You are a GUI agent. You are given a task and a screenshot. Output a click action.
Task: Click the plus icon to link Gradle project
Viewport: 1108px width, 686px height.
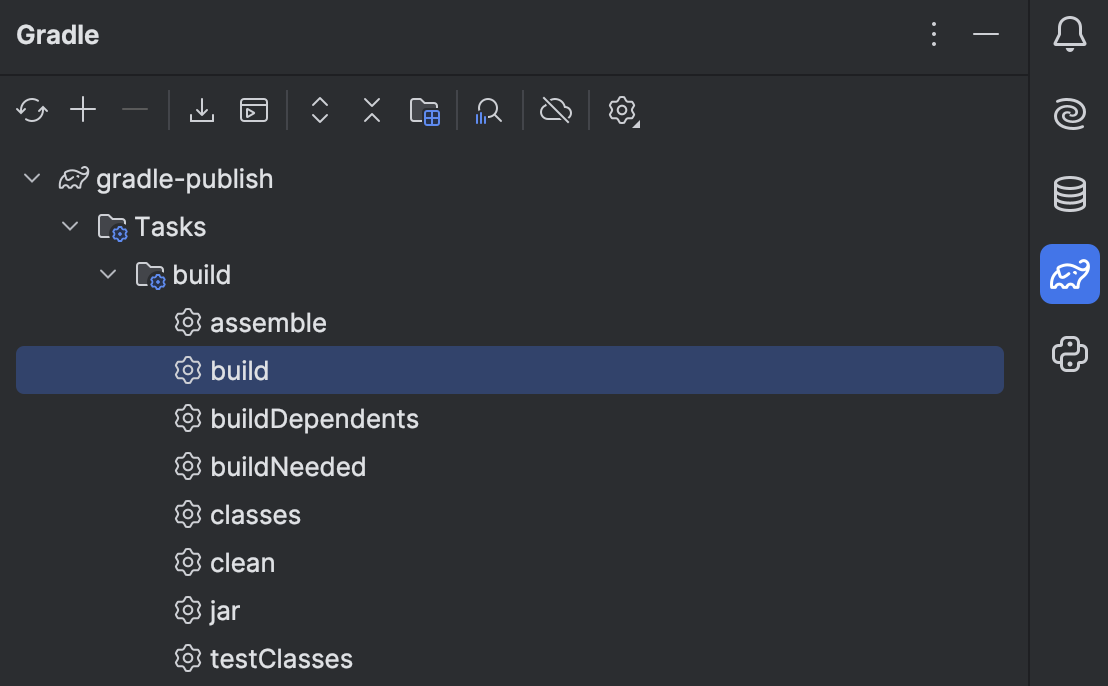[x=83, y=110]
